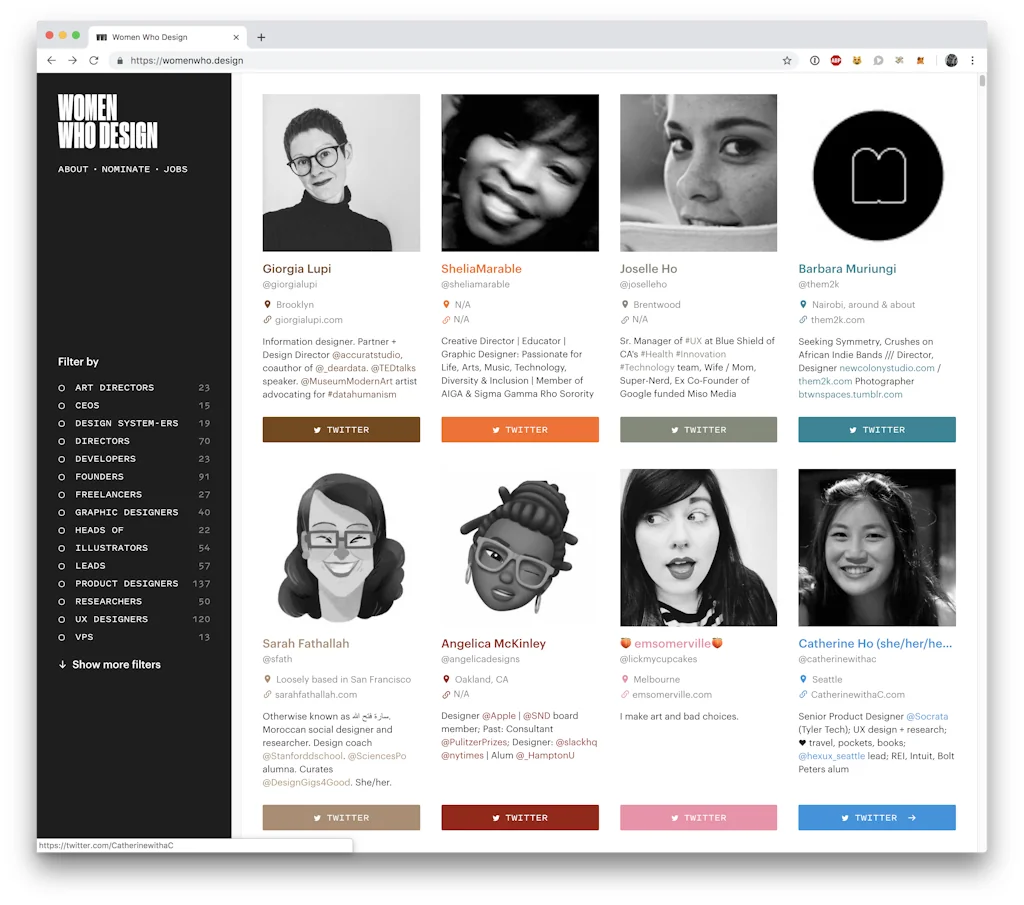This screenshot has width=1024, height=905.
Task: Click the Women Who Design logo
Action: [107, 119]
